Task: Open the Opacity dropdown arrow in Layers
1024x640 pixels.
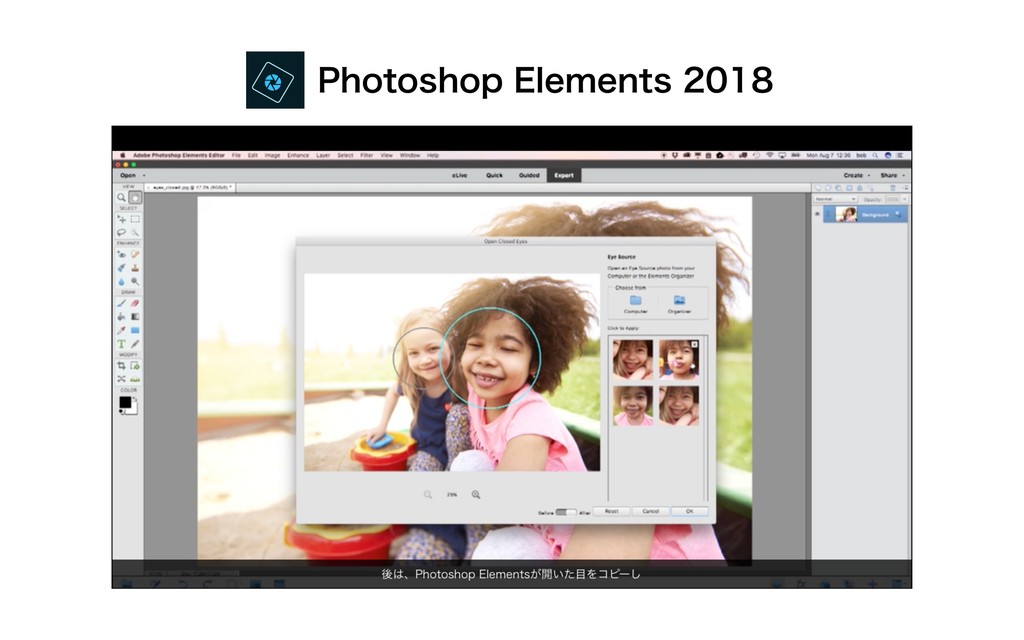Action: pos(904,199)
